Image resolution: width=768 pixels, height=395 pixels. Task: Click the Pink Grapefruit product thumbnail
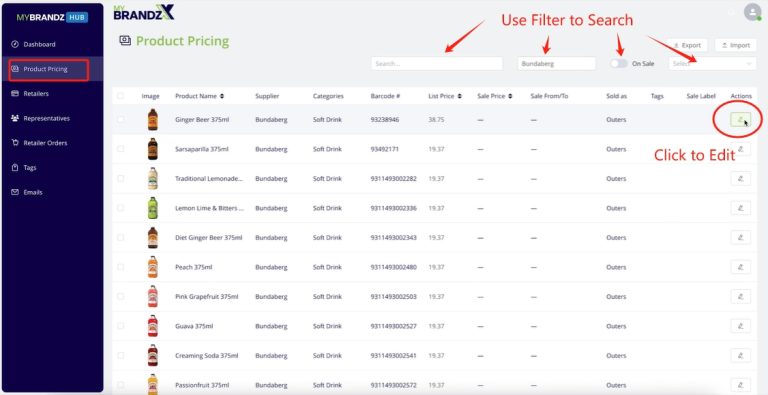click(x=153, y=296)
